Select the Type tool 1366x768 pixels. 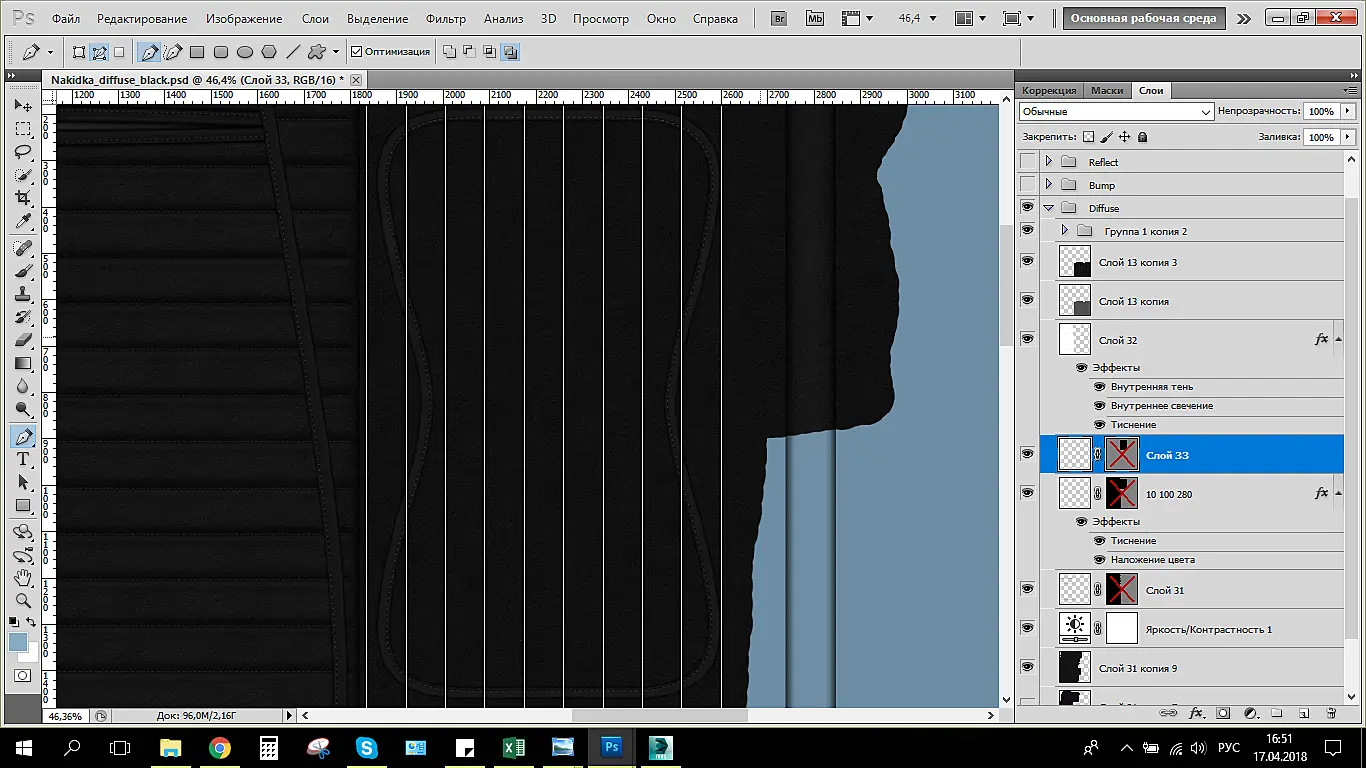pyautogui.click(x=23, y=459)
